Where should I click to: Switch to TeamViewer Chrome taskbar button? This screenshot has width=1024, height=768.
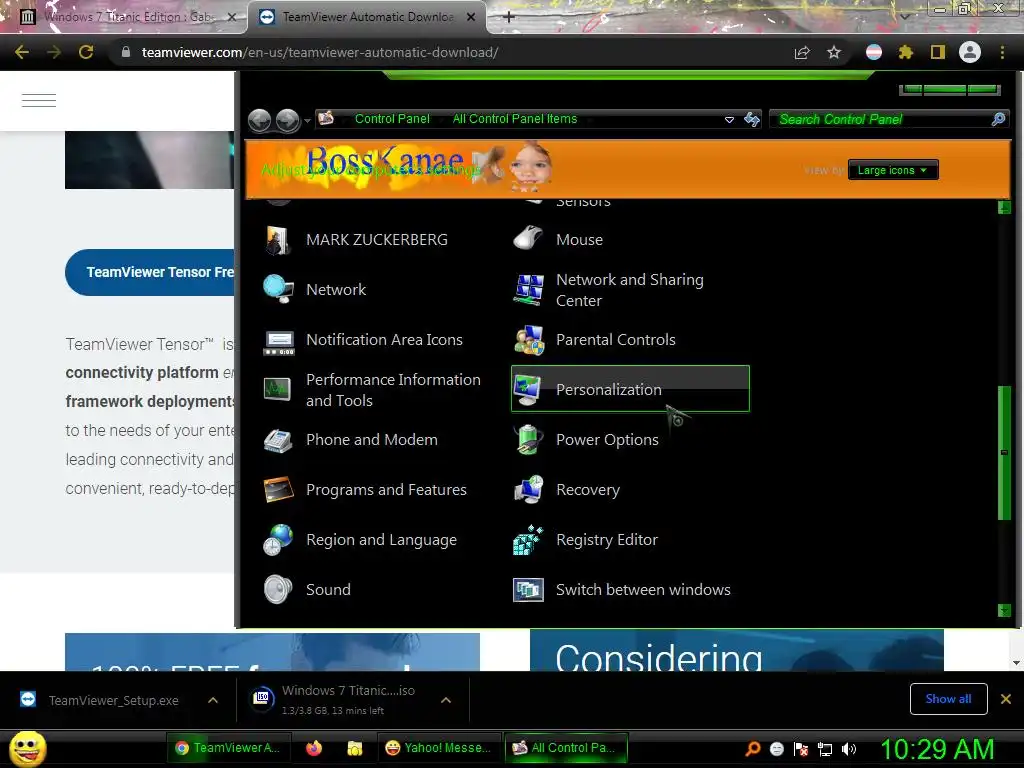point(228,748)
